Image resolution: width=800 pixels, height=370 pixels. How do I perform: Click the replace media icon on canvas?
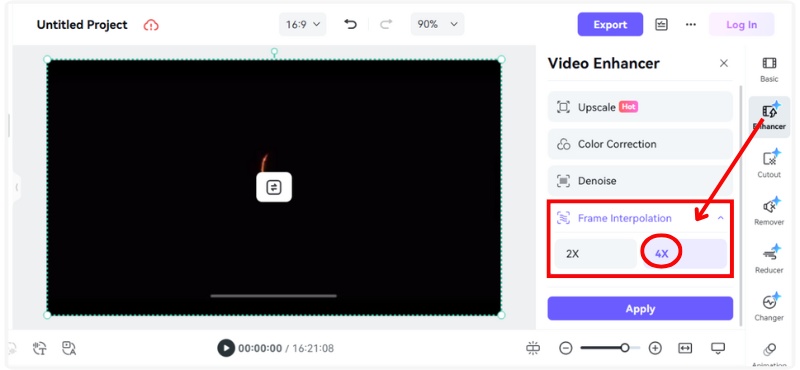pos(274,187)
